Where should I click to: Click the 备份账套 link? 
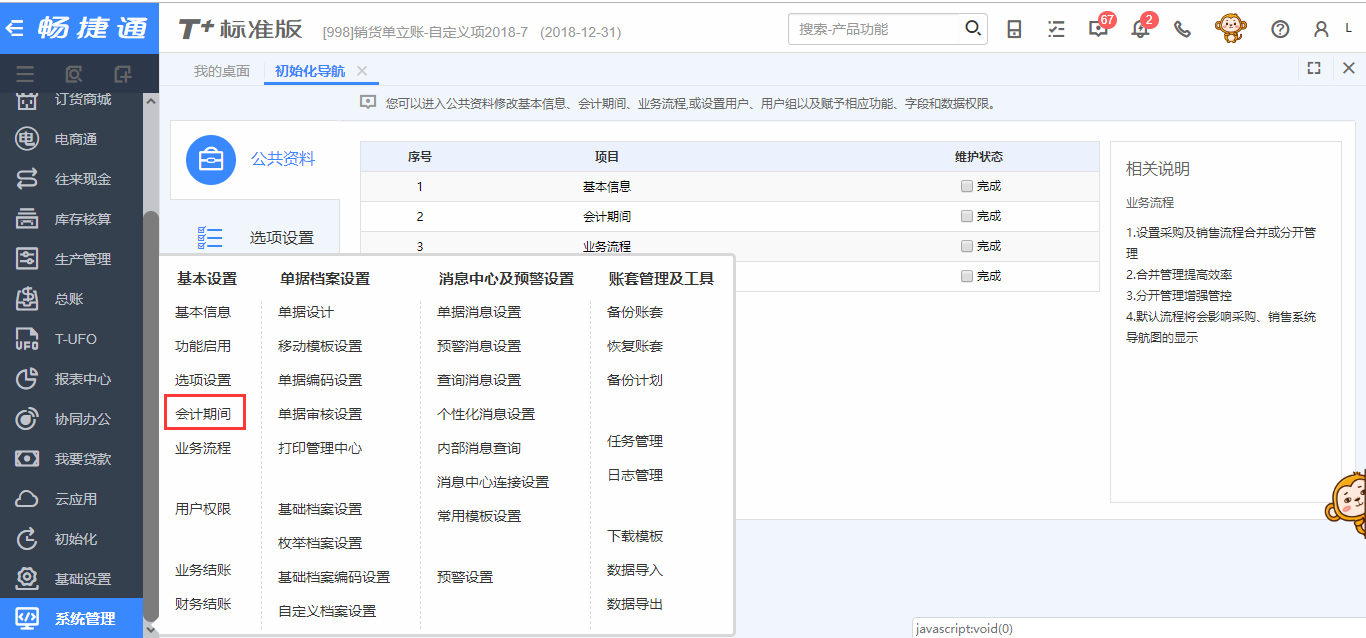click(635, 312)
